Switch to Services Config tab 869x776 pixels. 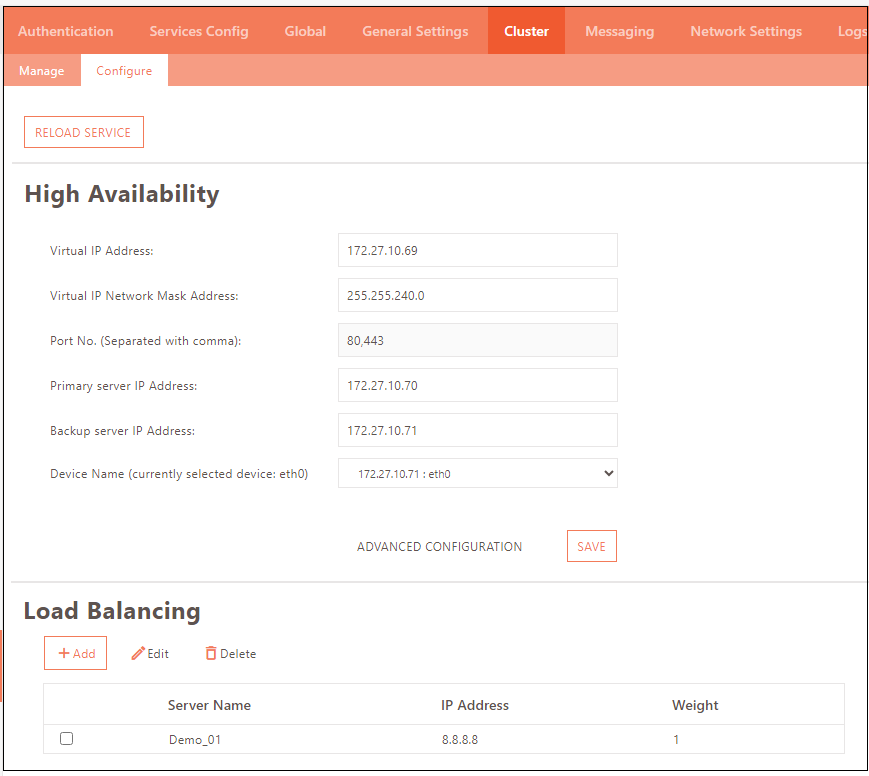(198, 31)
